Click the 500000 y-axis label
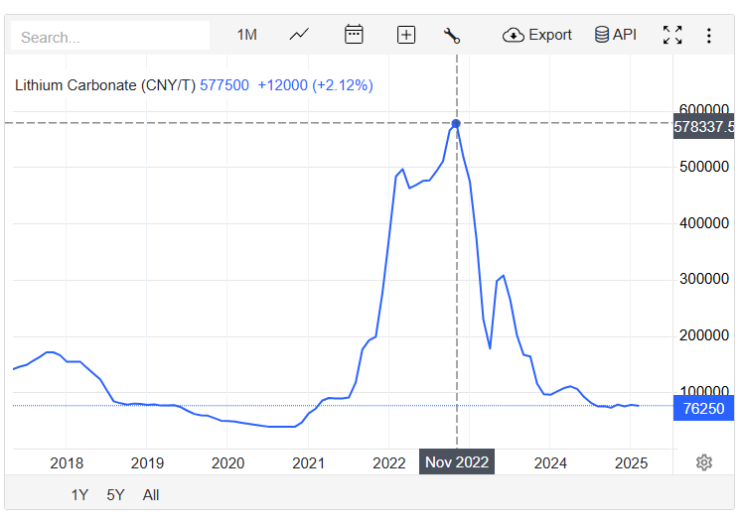The image size is (743, 523). 704,167
